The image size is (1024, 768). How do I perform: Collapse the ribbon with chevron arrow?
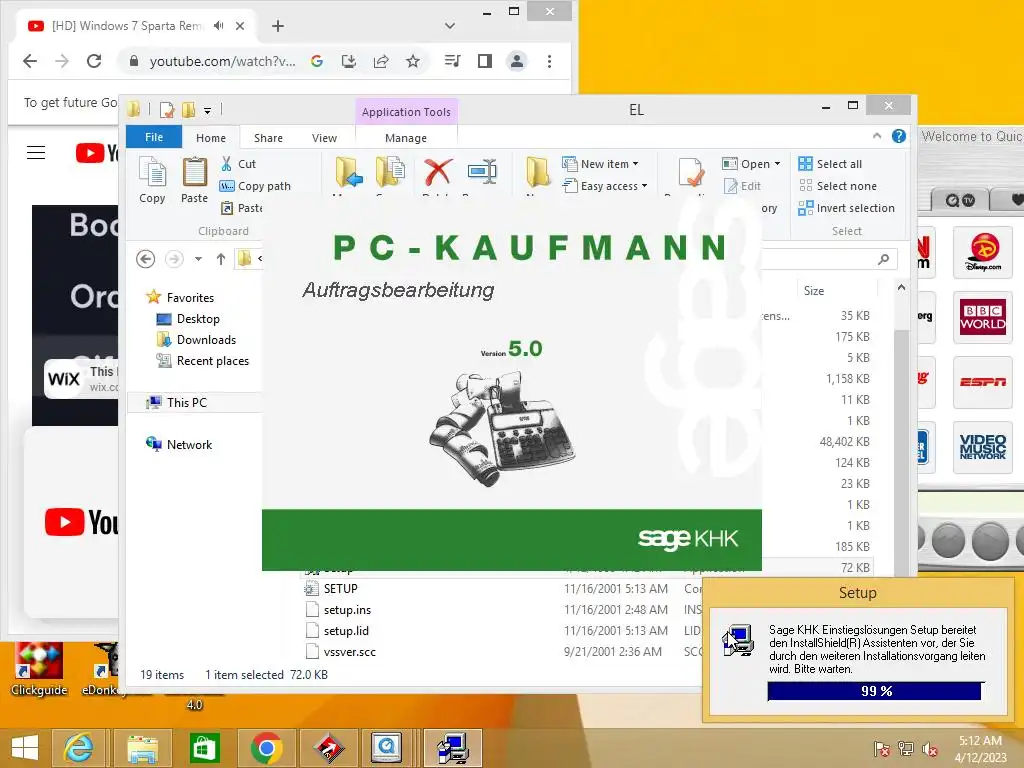(x=876, y=136)
